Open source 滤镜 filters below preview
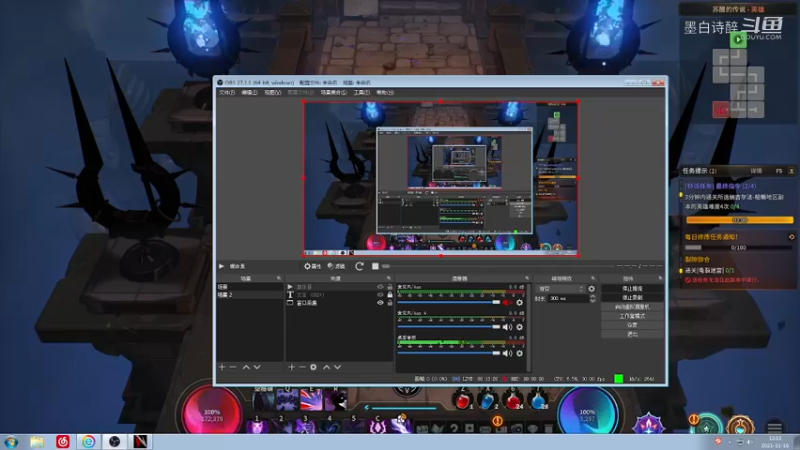Image resolution: width=800 pixels, height=450 pixels. pos(336,266)
